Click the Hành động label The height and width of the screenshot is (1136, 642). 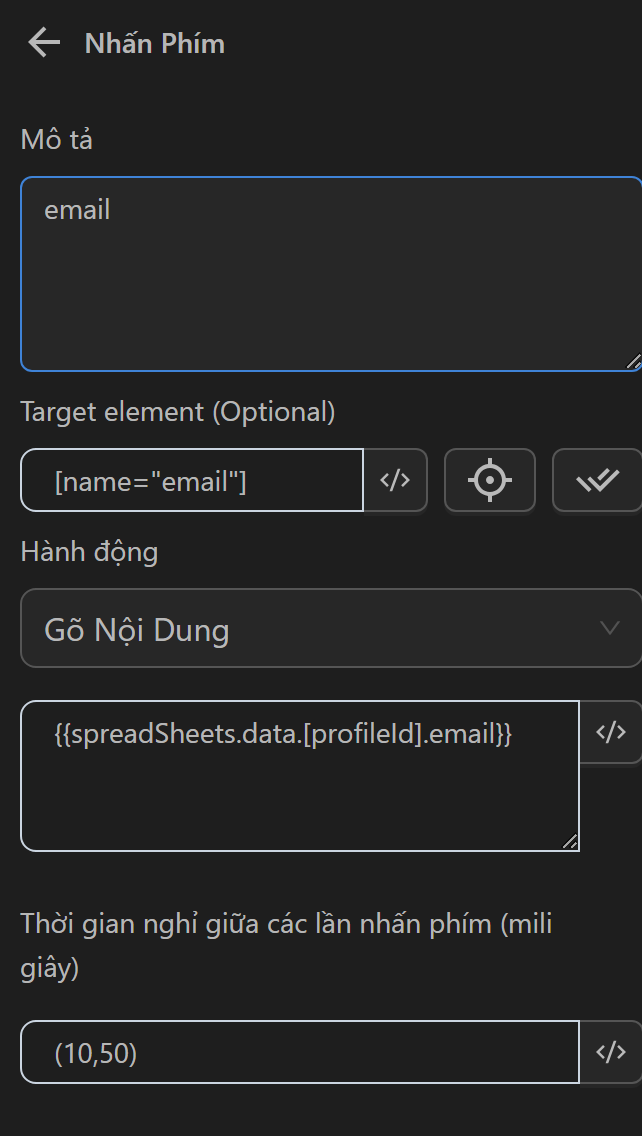[x=89, y=552]
